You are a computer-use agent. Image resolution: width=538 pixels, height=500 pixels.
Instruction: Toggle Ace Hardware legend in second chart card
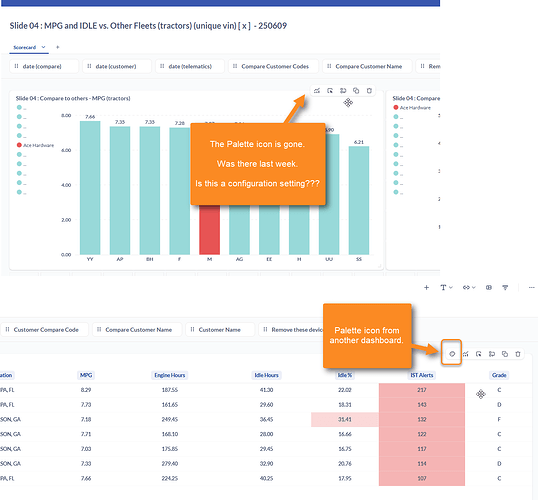tap(412, 107)
